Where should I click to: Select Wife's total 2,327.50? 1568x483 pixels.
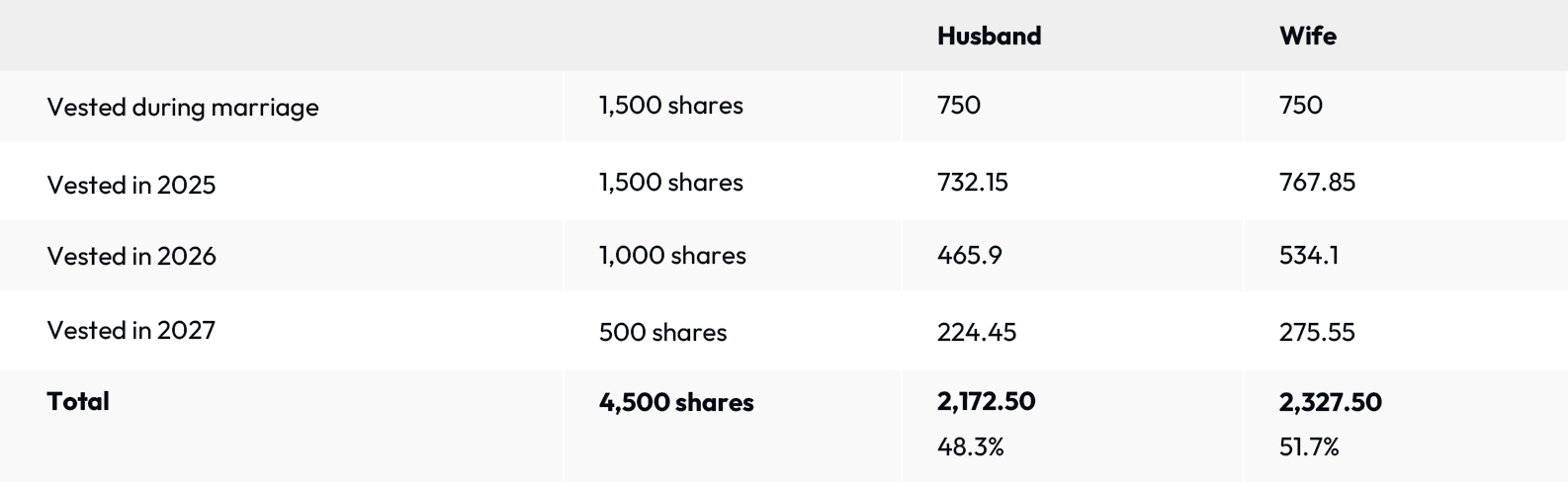pos(1330,402)
